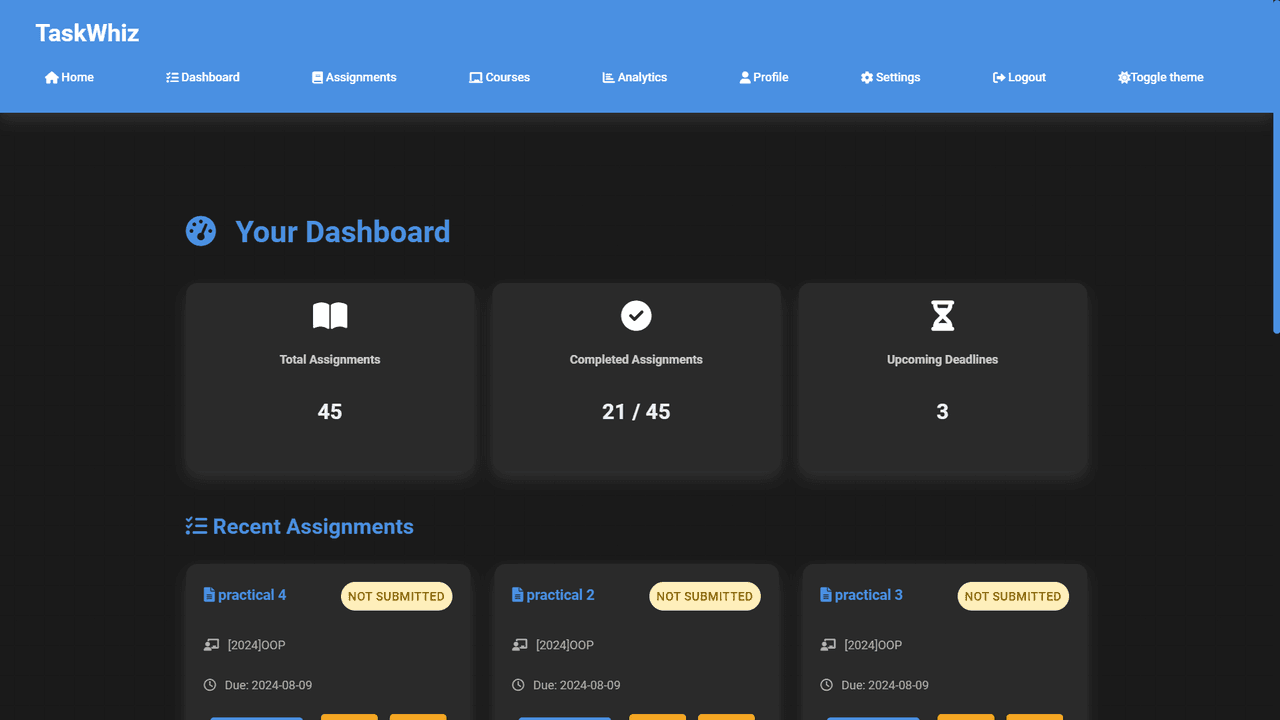Click the Logout link

1019,77
